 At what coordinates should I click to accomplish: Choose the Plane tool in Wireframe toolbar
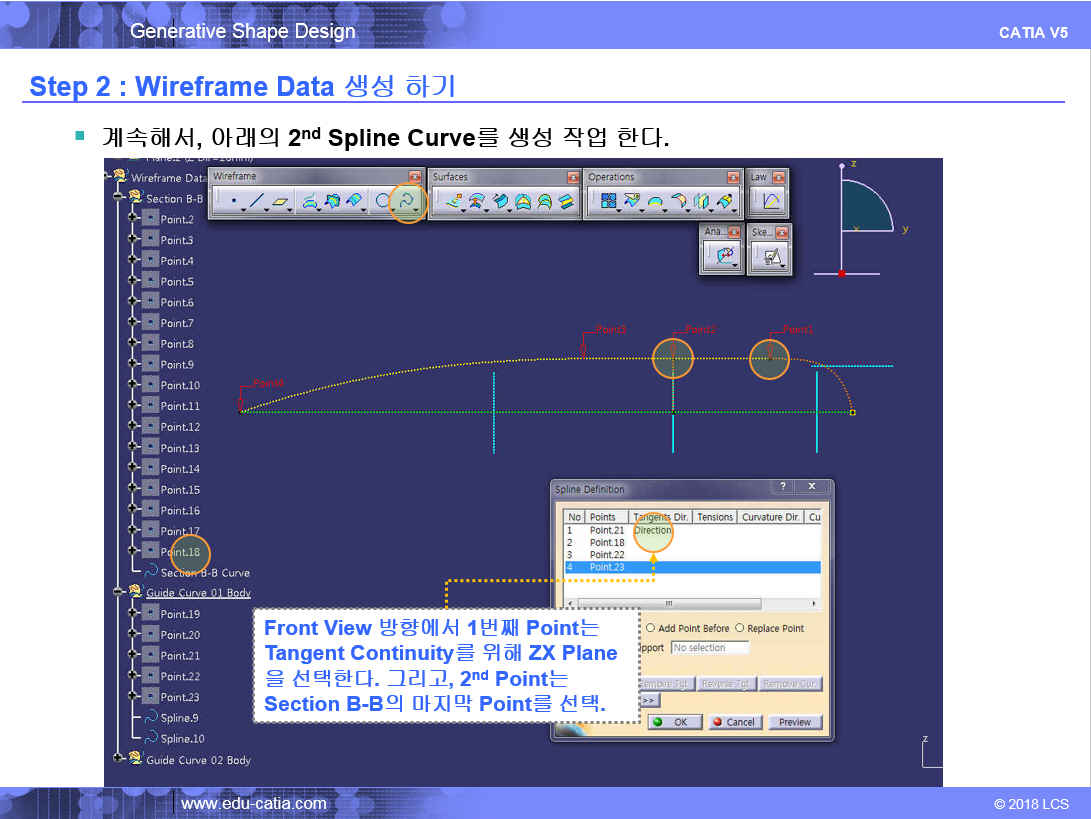coord(282,201)
